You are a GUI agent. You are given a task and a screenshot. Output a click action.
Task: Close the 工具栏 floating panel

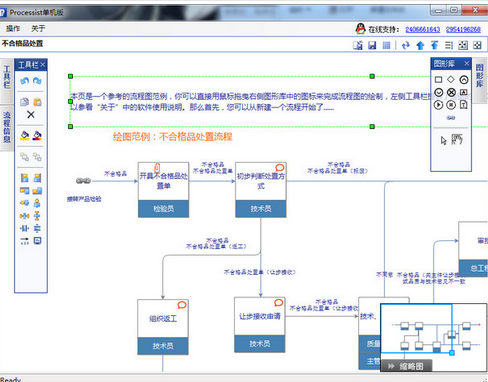pos(43,65)
